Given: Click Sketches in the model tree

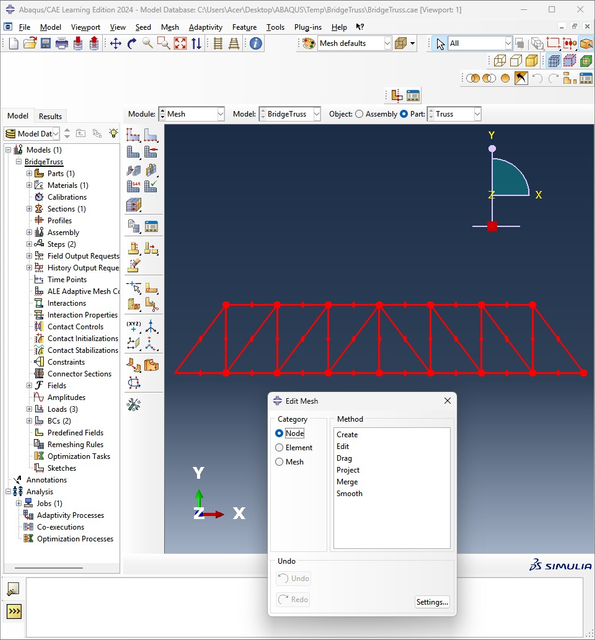Looking at the screenshot, I should coord(62,468).
